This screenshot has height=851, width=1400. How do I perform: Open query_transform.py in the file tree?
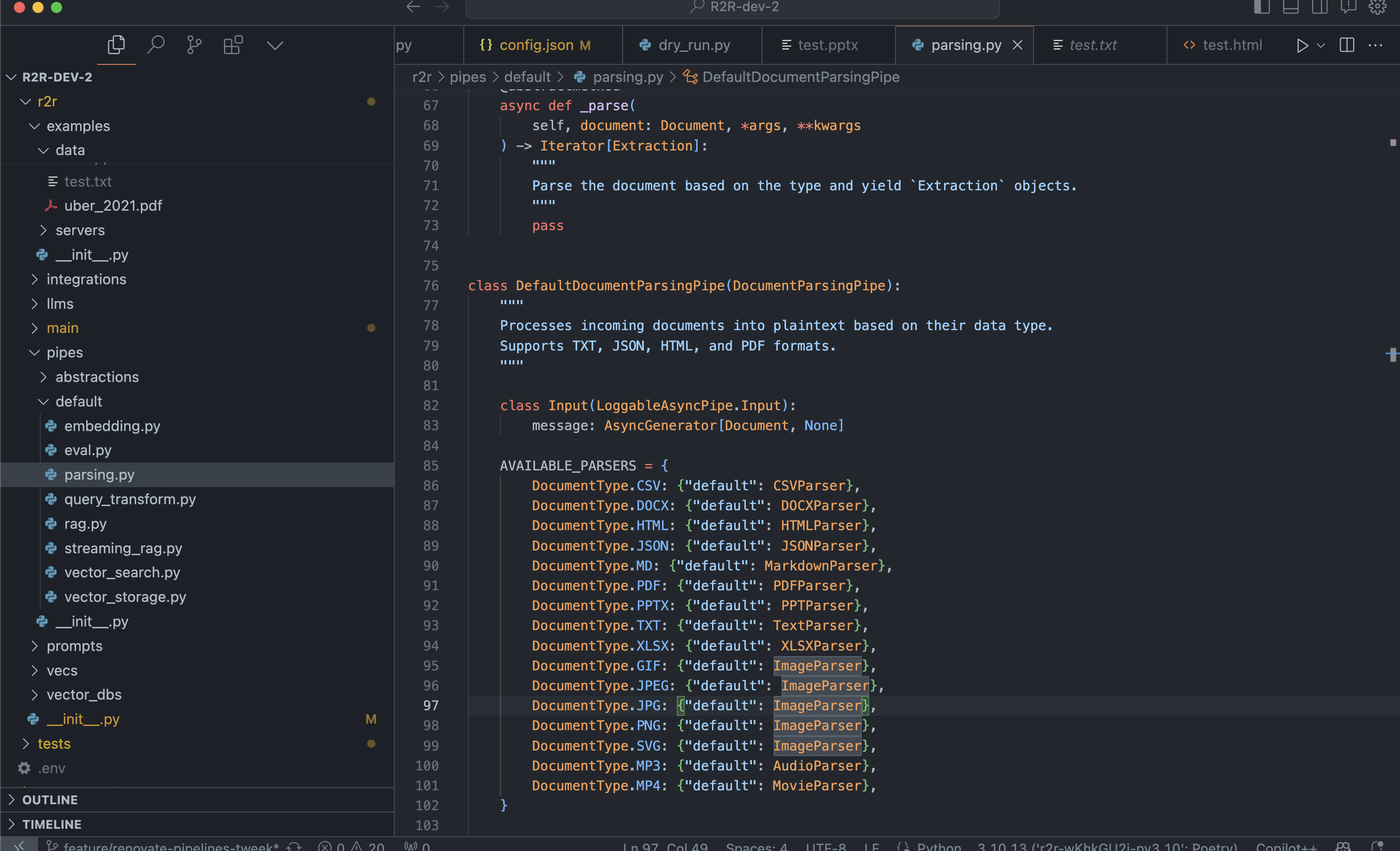tap(130, 499)
